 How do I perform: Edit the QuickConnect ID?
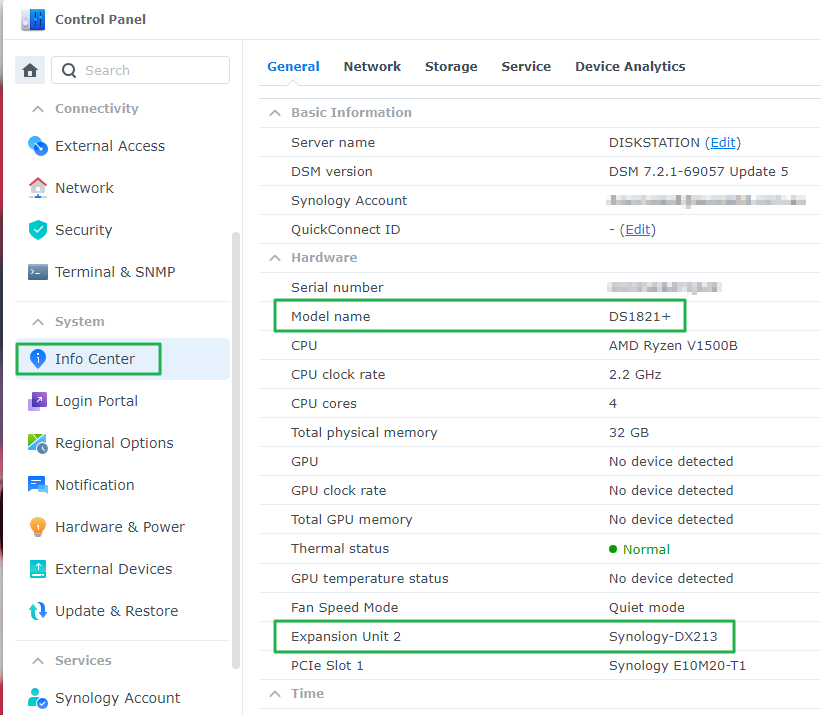638,229
